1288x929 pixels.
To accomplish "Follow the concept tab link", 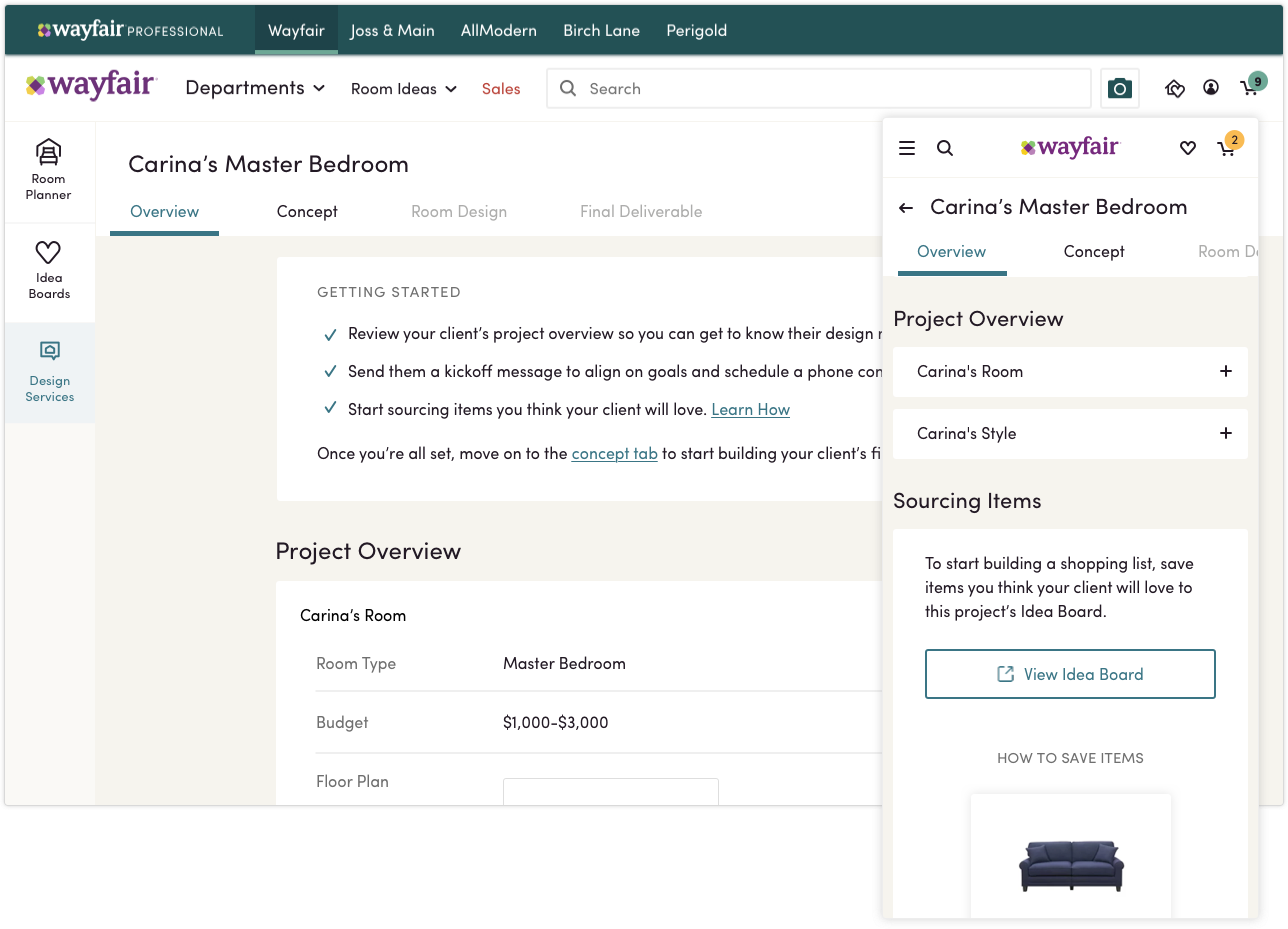I will (x=614, y=454).
